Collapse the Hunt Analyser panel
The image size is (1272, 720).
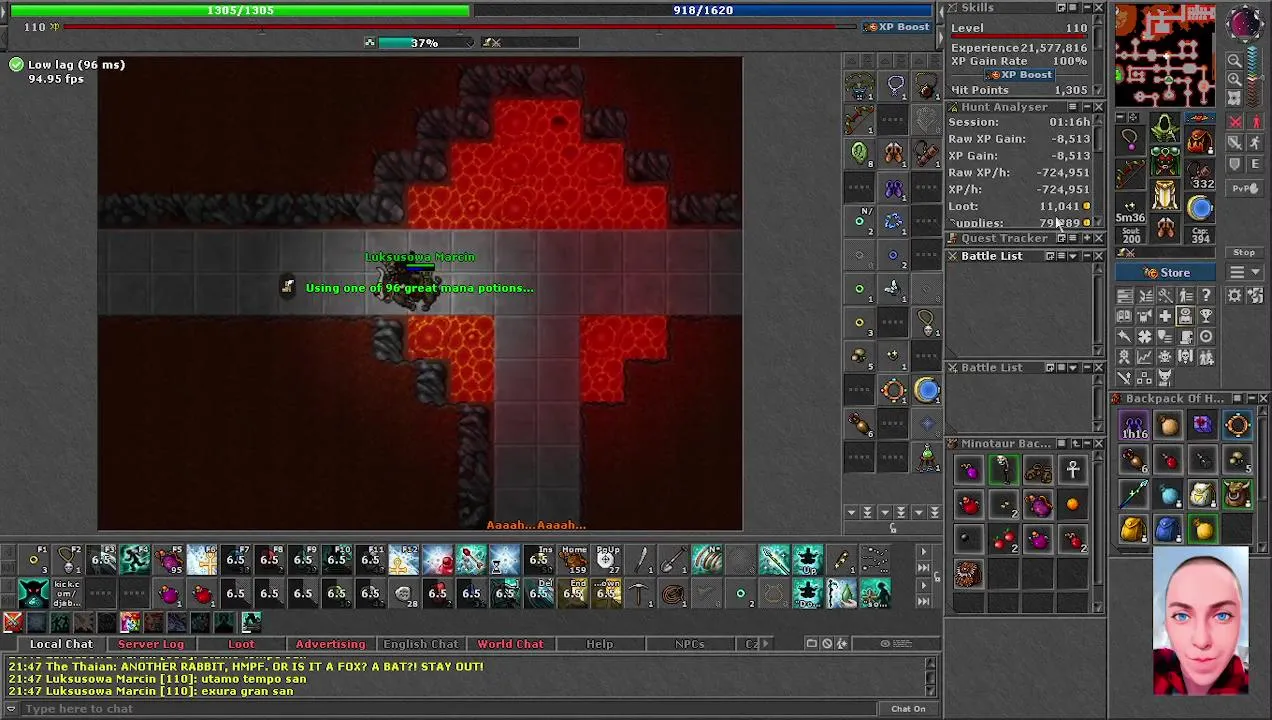tap(1085, 107)
